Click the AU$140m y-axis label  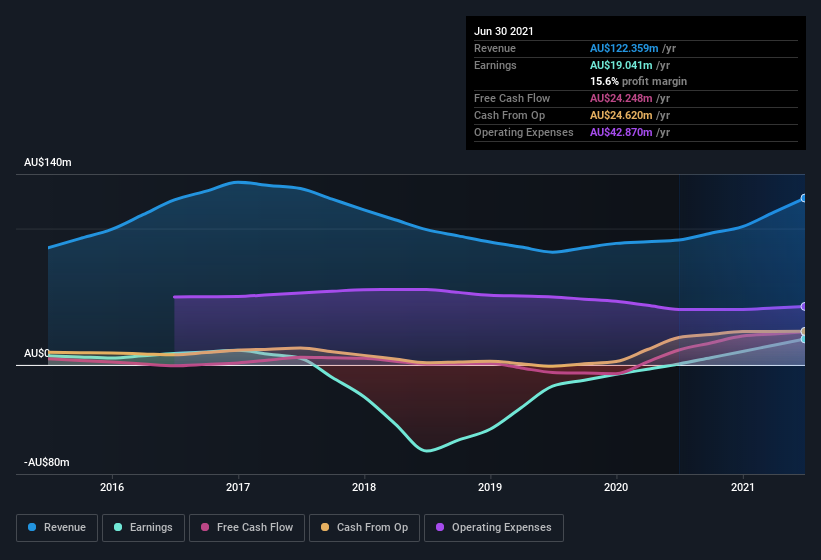pos(48,162)
